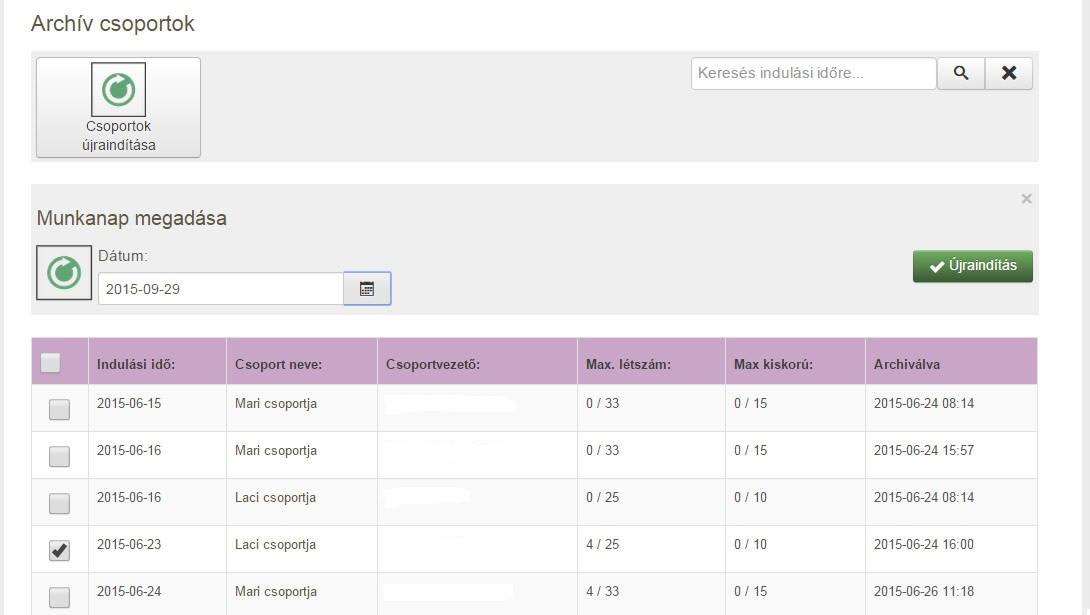Image resolution: width=1090 pixels, height=615 pixels.
Task: Toggle the select-all checkbox in table header
Action: coord(51,363)
